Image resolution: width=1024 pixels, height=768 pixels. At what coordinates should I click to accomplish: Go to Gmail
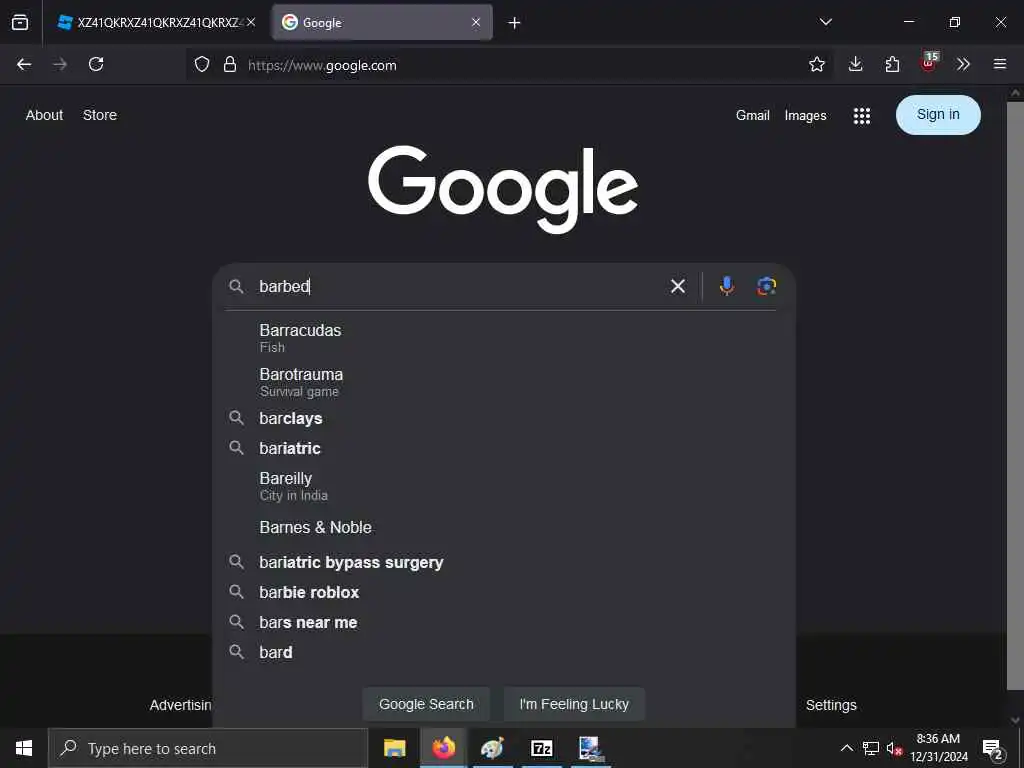point(752,116)
